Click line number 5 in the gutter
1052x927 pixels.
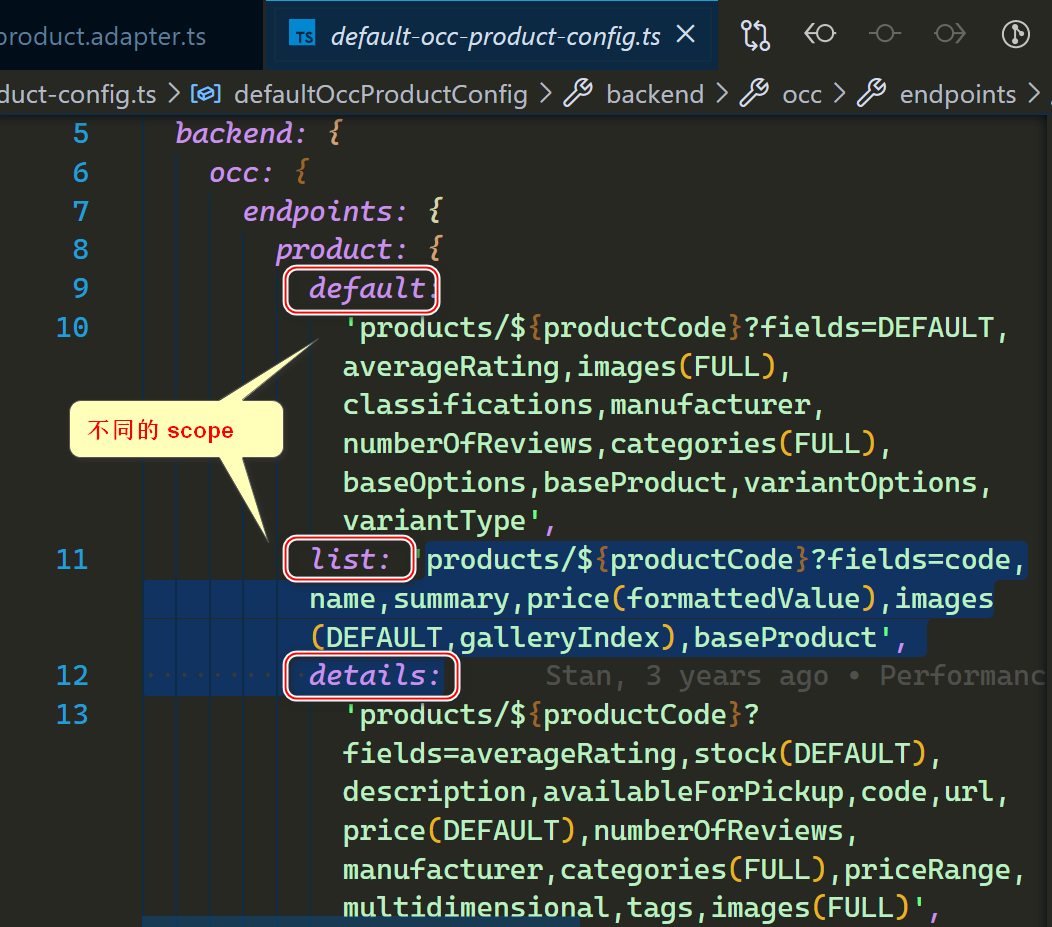(x=81, y=133)
